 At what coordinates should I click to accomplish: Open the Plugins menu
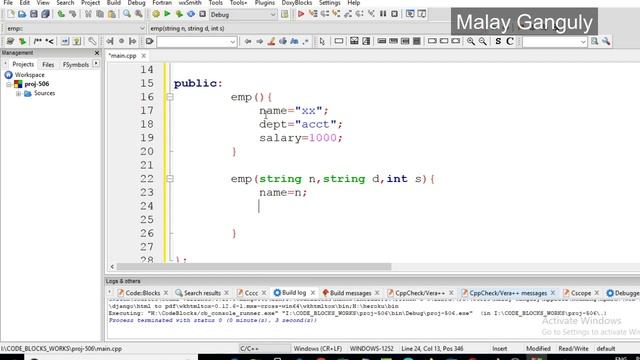coord(264,3)
